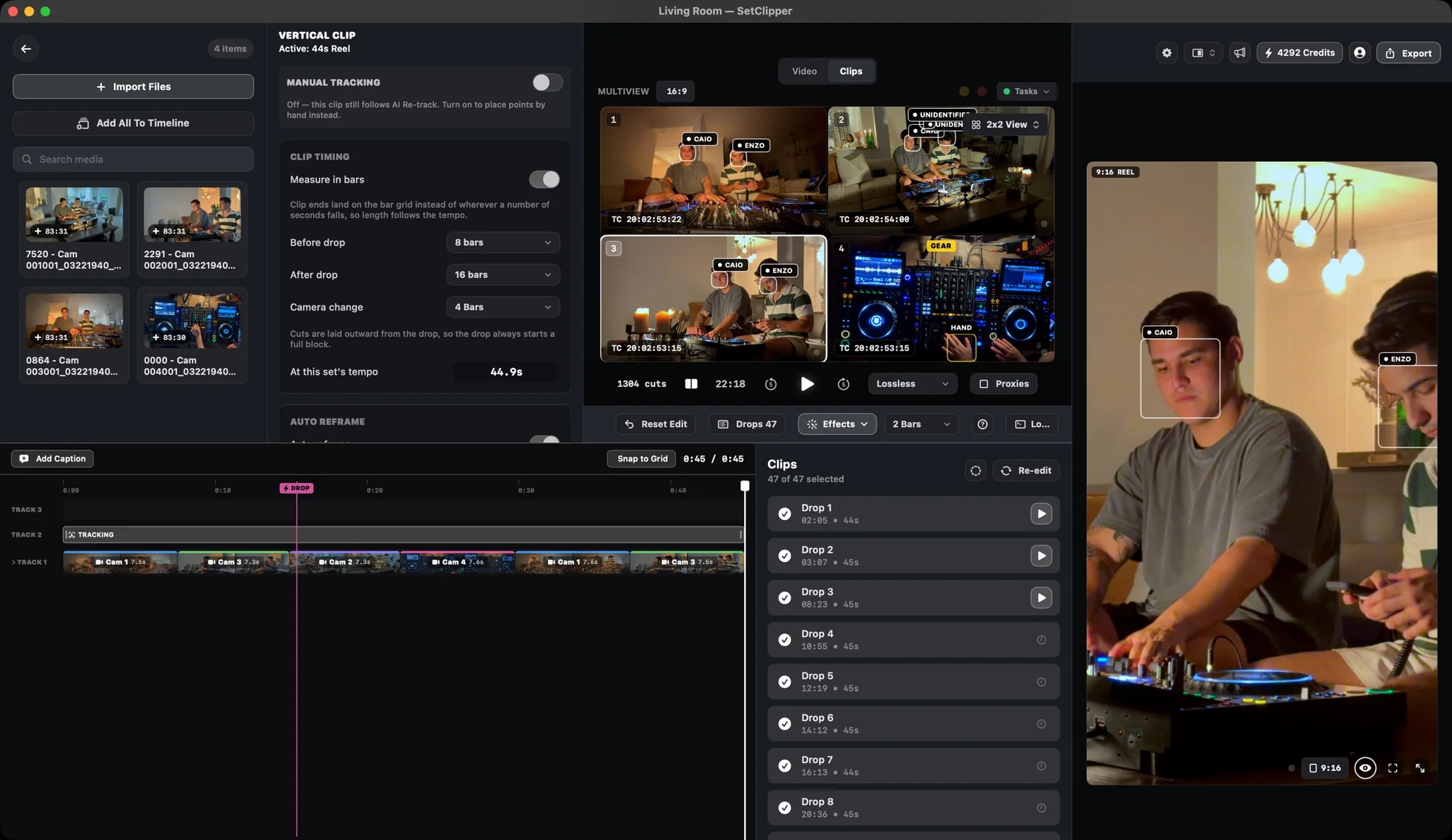Expand the Tasks dropdown
This screenshot has width=1452, height=840.
[x=1026, y=91]
